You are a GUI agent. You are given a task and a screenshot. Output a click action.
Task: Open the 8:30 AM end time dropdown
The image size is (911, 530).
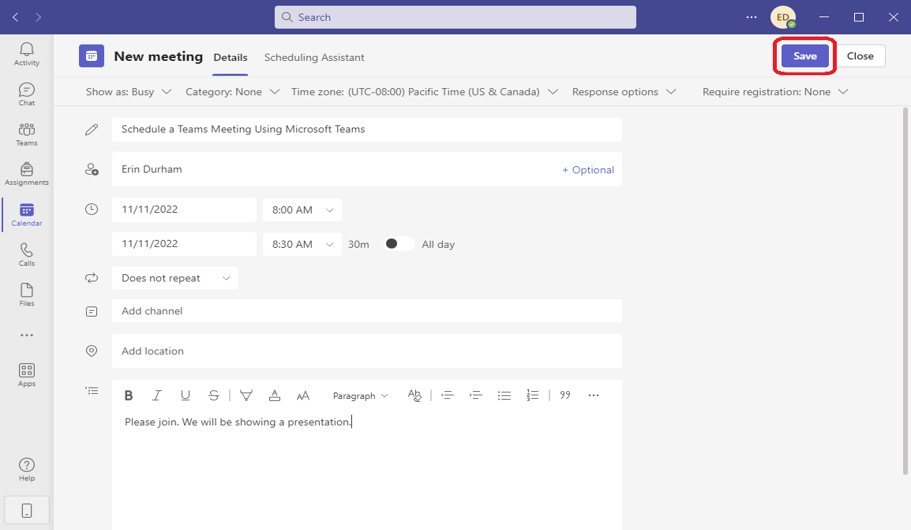click(302, 245)
